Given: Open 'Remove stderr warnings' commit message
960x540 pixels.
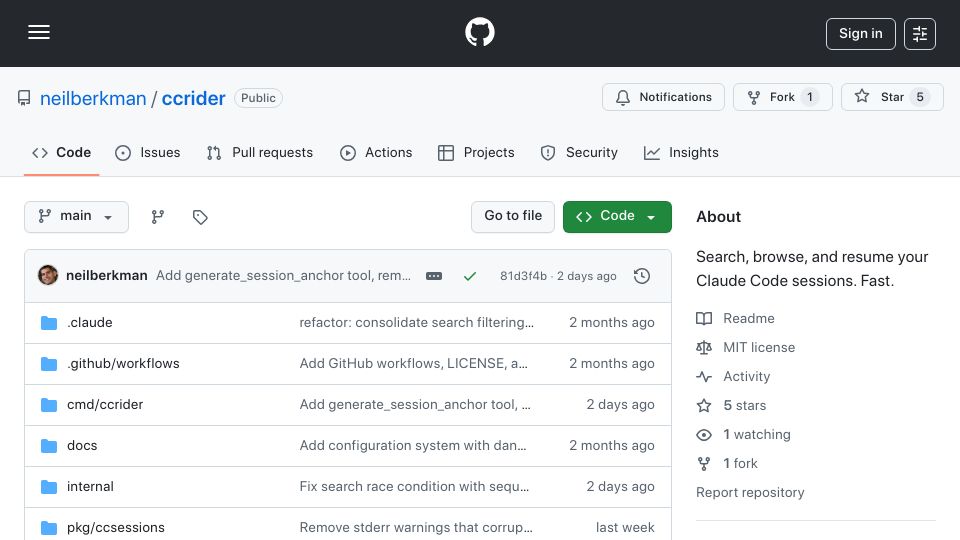Looking at the screenshot, I should pyautogui.click(x=416, y=527).
